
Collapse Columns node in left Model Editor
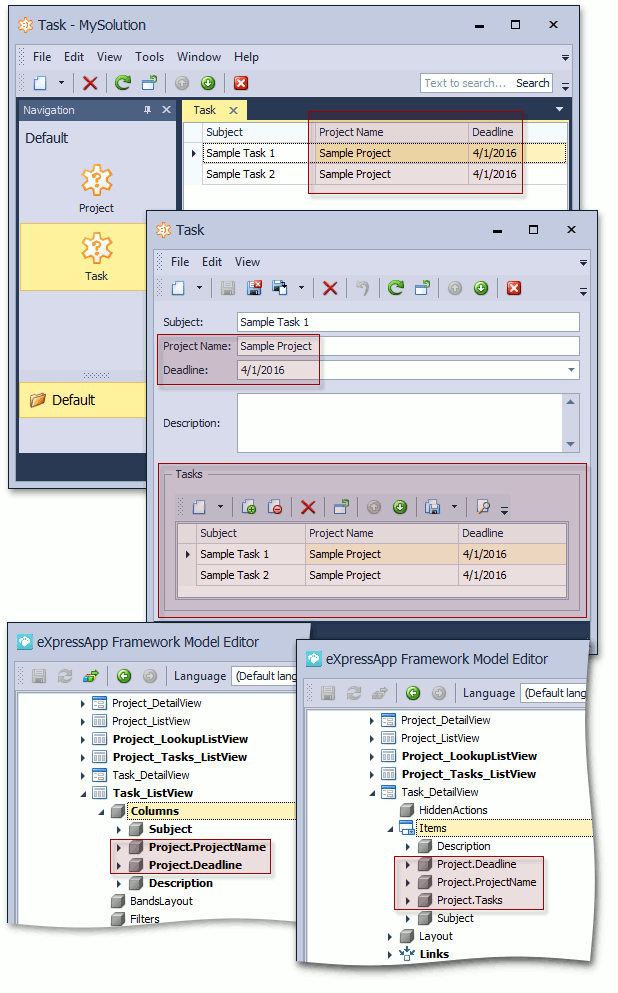pos(101,811)
